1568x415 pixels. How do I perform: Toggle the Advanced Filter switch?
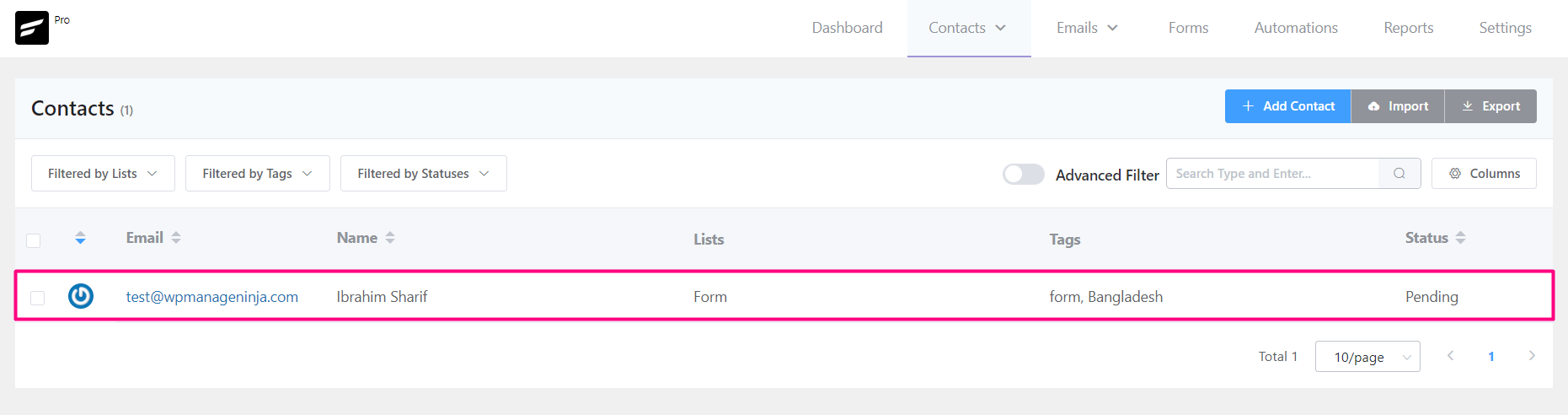tap(1024, 174)
